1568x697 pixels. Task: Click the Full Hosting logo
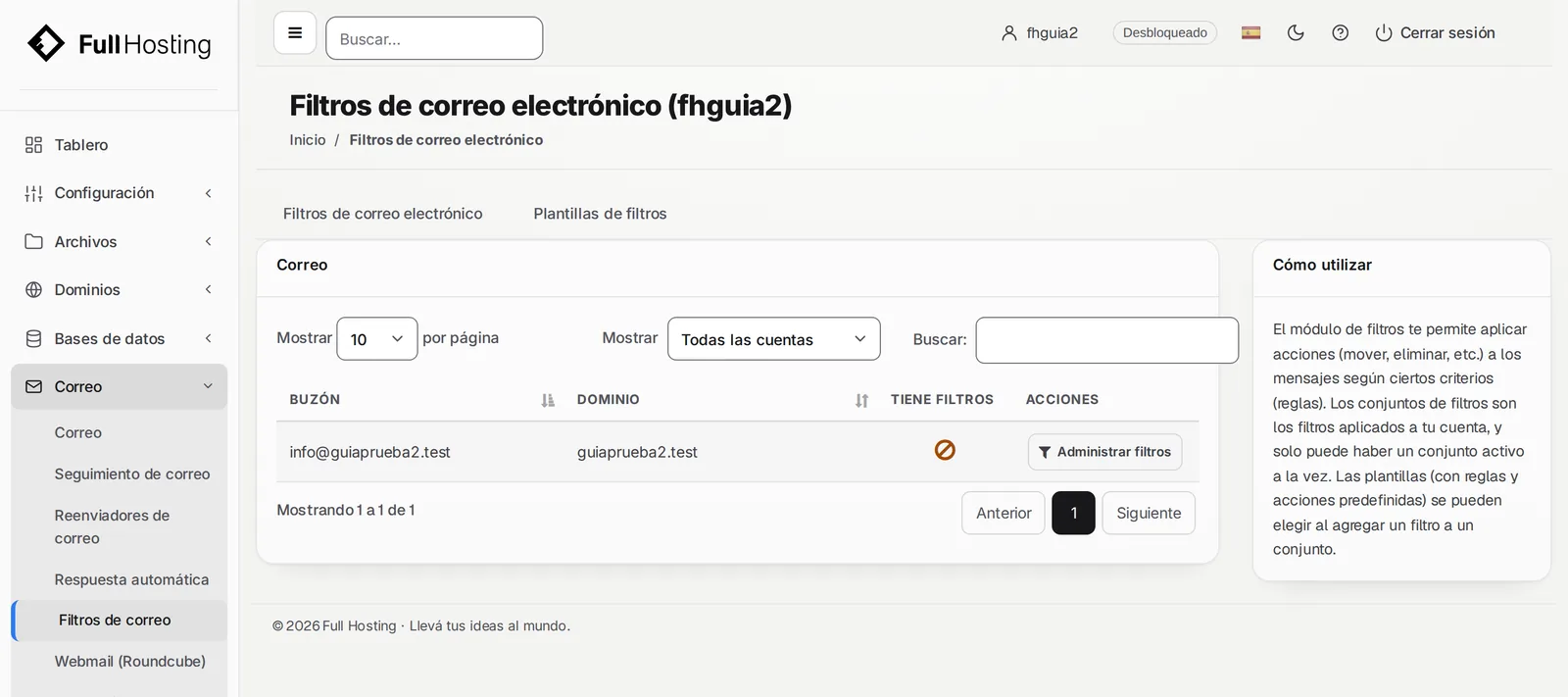pos(119,44)
